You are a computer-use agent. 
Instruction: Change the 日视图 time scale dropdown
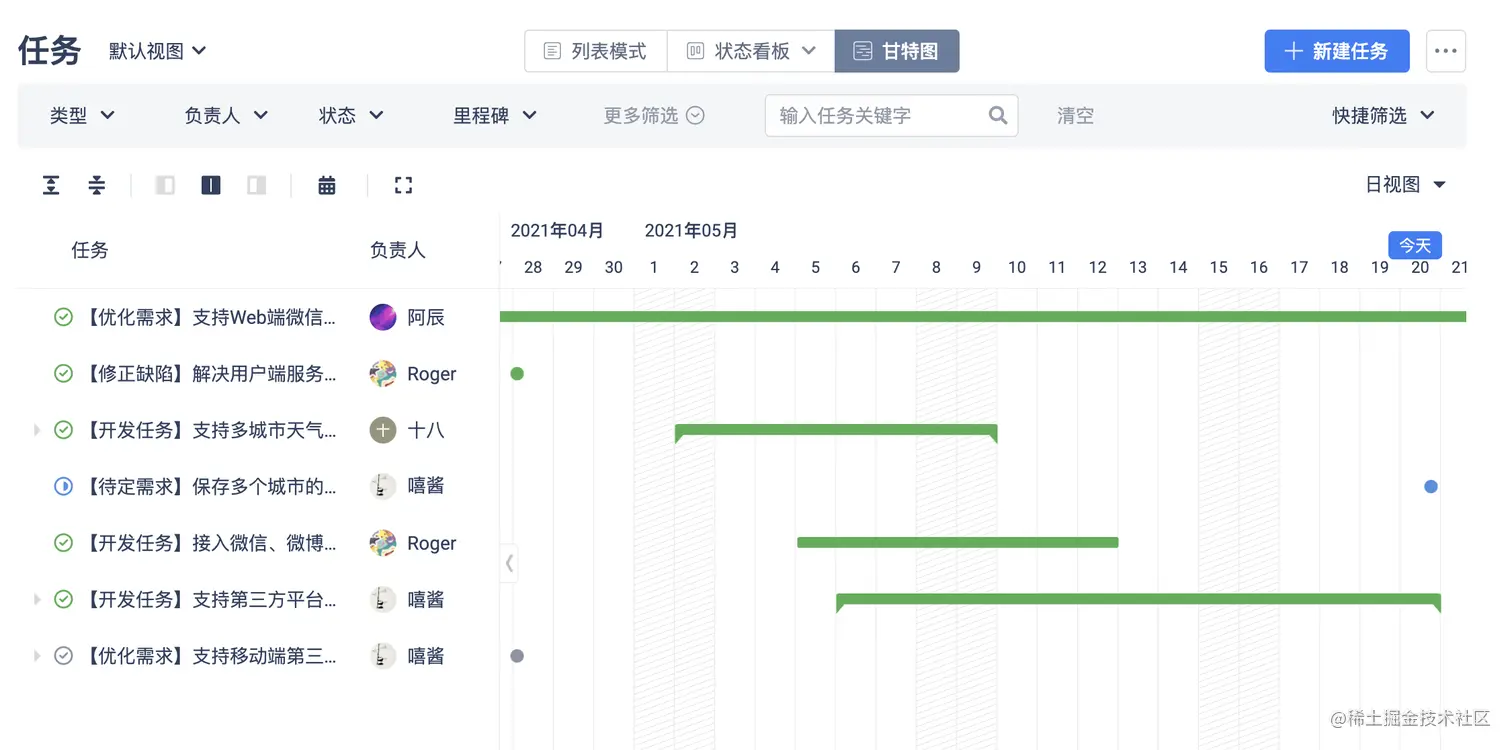(1406, 184)
